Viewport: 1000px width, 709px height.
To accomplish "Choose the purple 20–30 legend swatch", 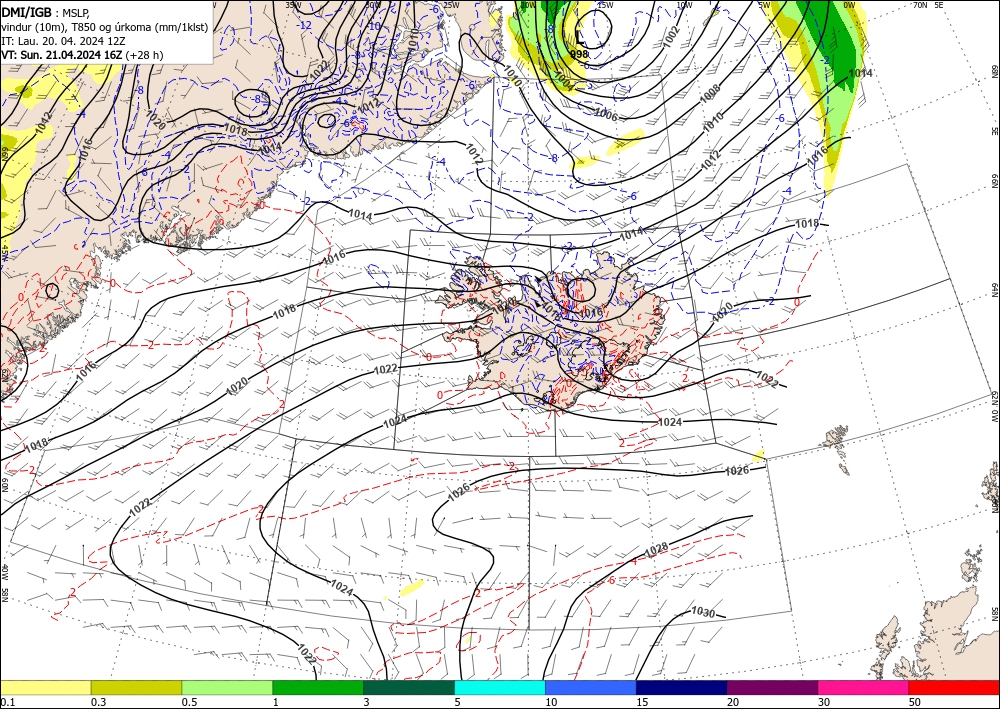I will 772,687.
